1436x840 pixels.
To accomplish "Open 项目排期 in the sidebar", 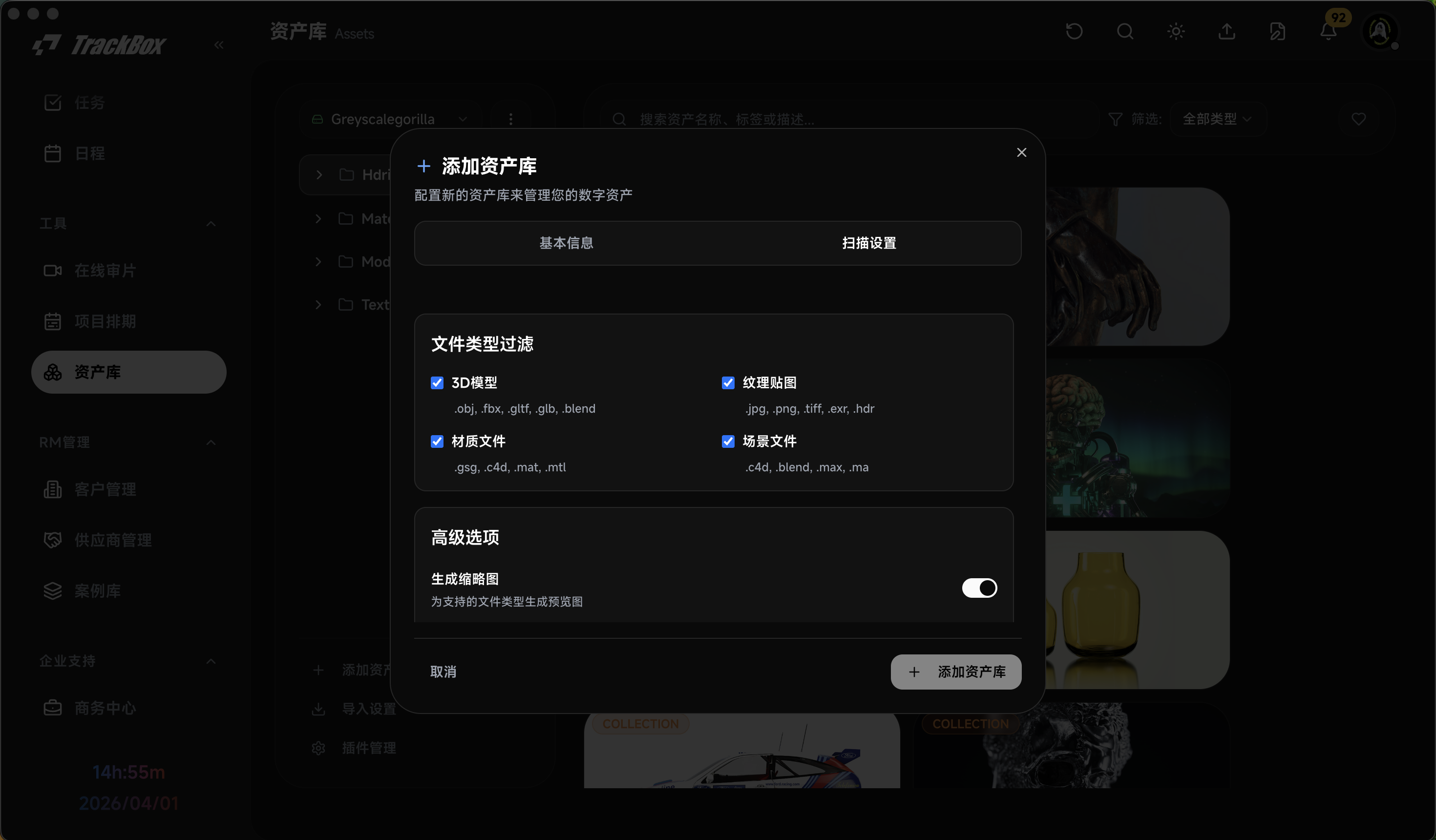I will click(x=128, y=321).
